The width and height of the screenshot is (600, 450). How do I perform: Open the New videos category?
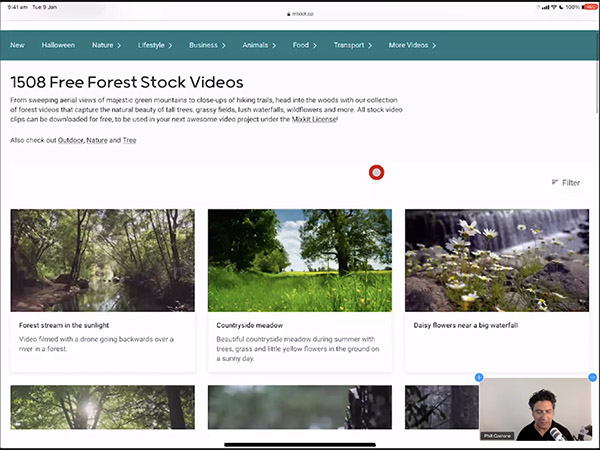(x=17, y=45)
